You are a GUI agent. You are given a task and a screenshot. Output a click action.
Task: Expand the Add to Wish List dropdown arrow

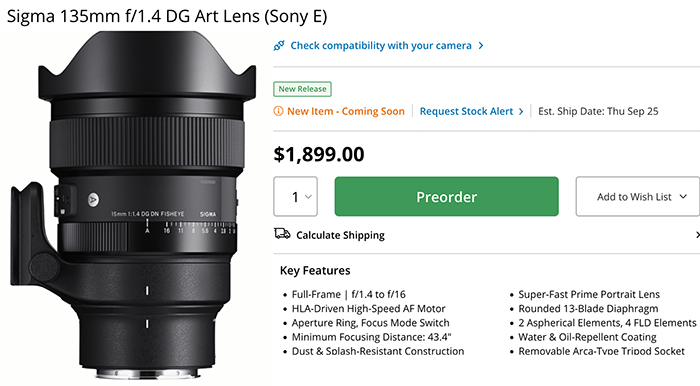click(x=683, y=196)
